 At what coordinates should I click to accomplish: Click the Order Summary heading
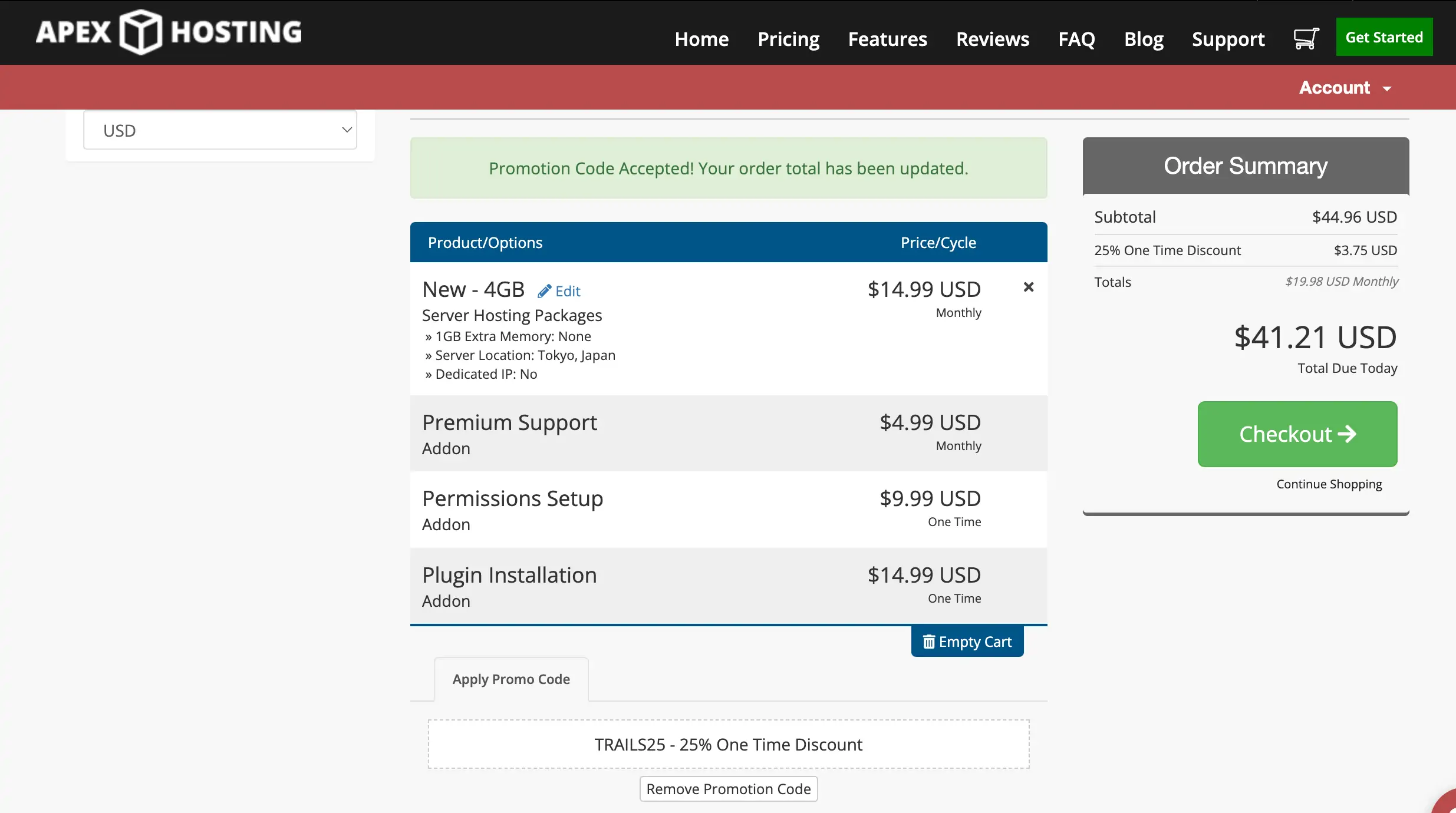pyautogui.click(x=1246, y=166)
